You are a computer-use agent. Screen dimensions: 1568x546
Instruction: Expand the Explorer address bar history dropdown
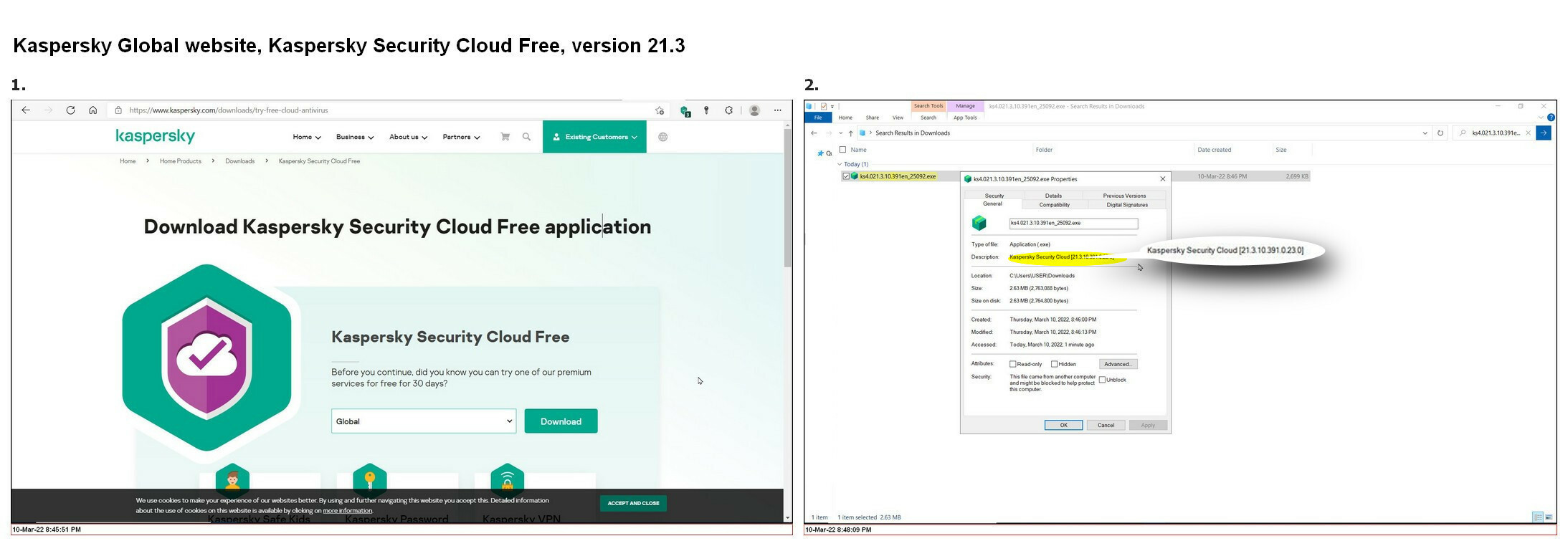(1425, 133)
